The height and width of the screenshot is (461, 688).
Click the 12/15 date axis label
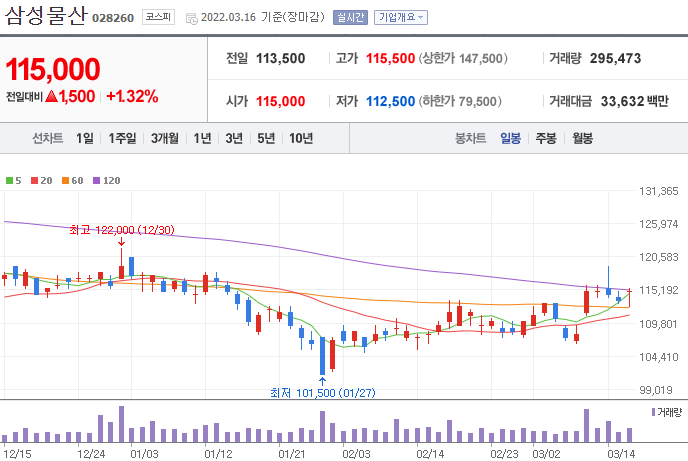tap(18, 454)
